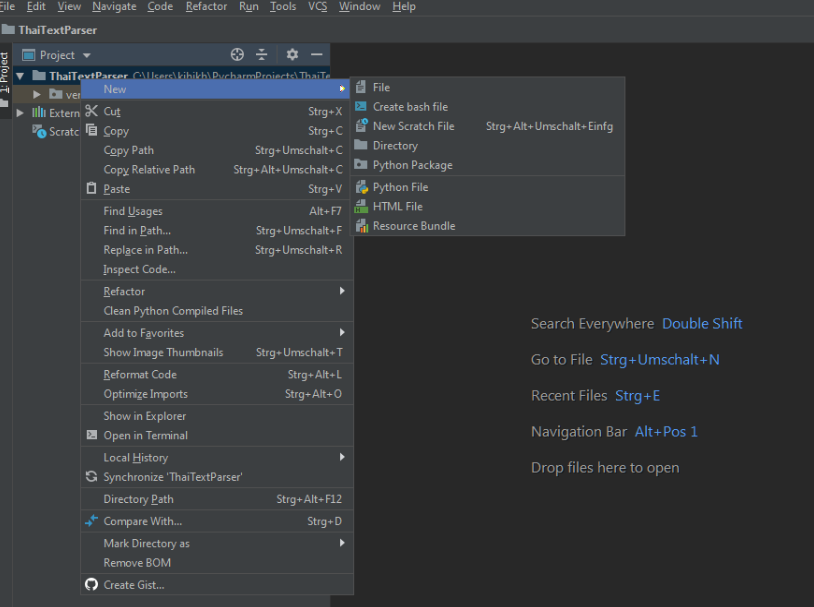Viewport: 814px width, 607px height.
Task: Click the External Libraries bars icon
Action: [x=39, y=112]
